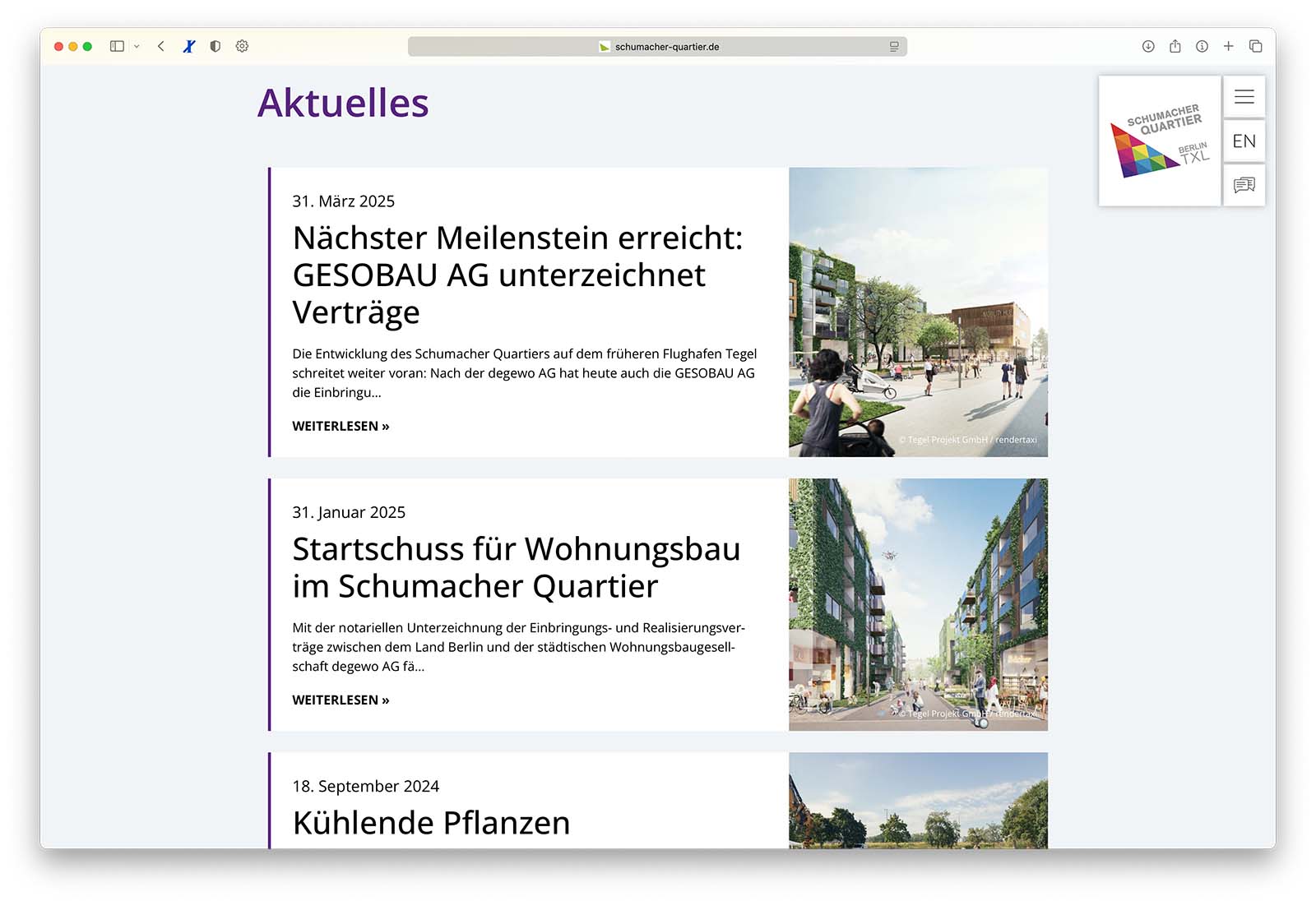Click the schumacher-quartier.de address bar
The width and height of the screenshot is (1316, 901).
[x=657, y=47]
